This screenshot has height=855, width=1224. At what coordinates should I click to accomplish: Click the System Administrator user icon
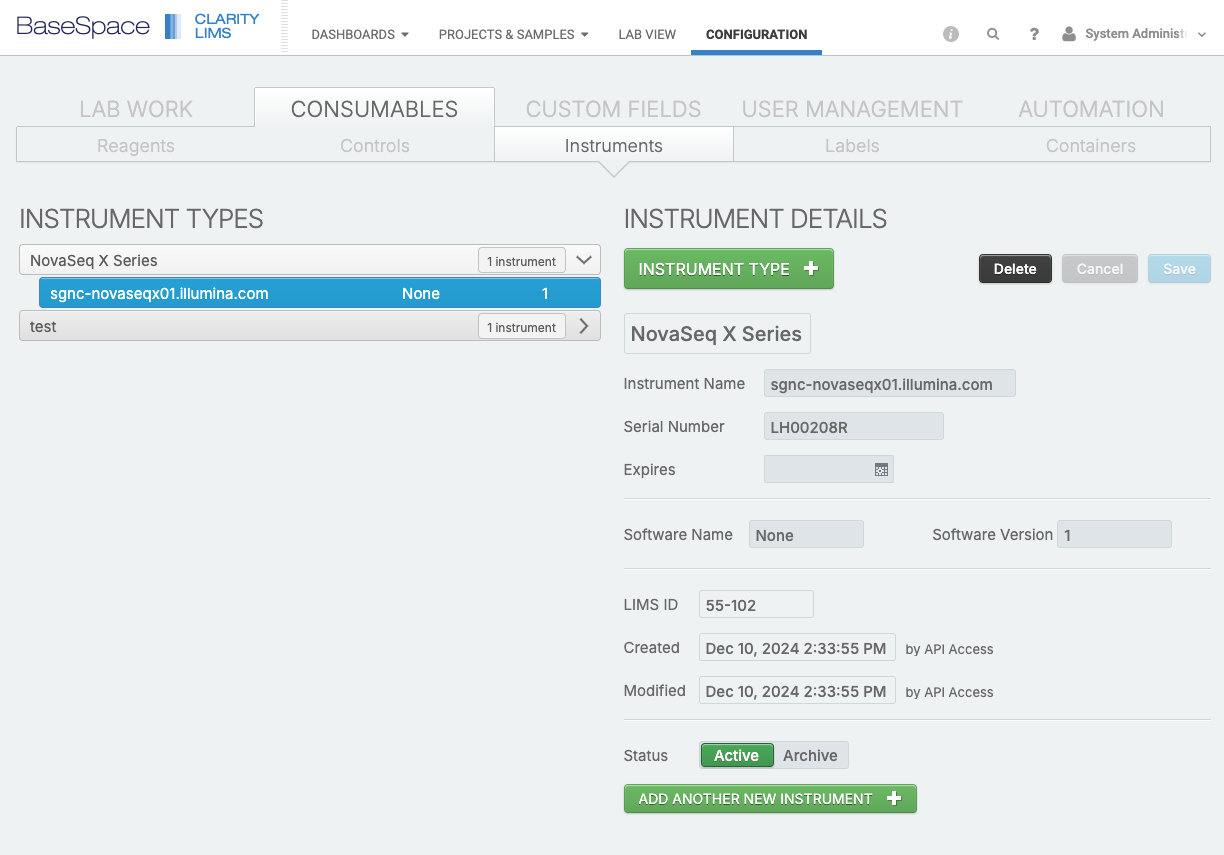tap(1069, 34)
